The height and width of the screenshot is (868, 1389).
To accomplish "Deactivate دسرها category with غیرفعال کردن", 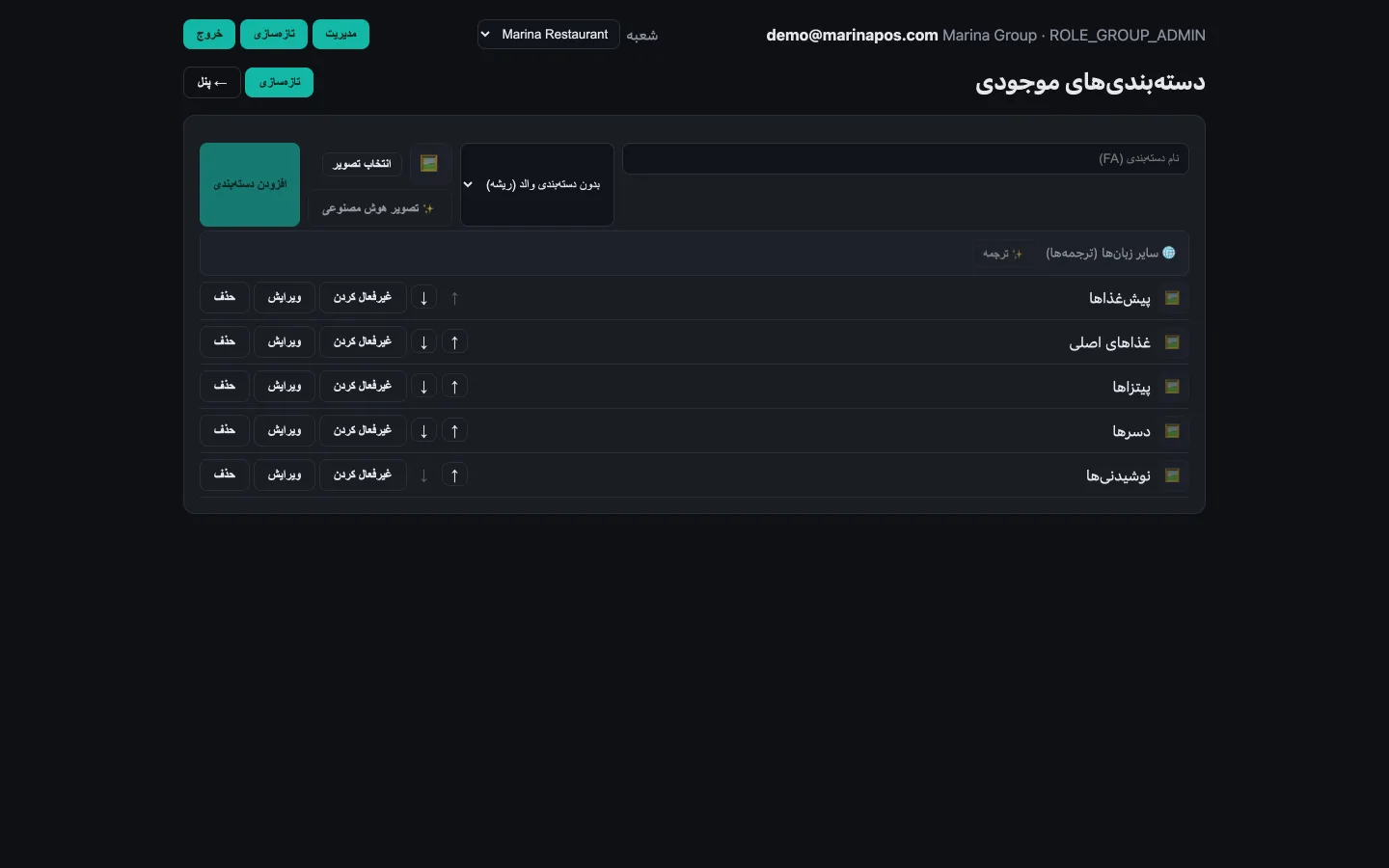I will pos(363,430).
